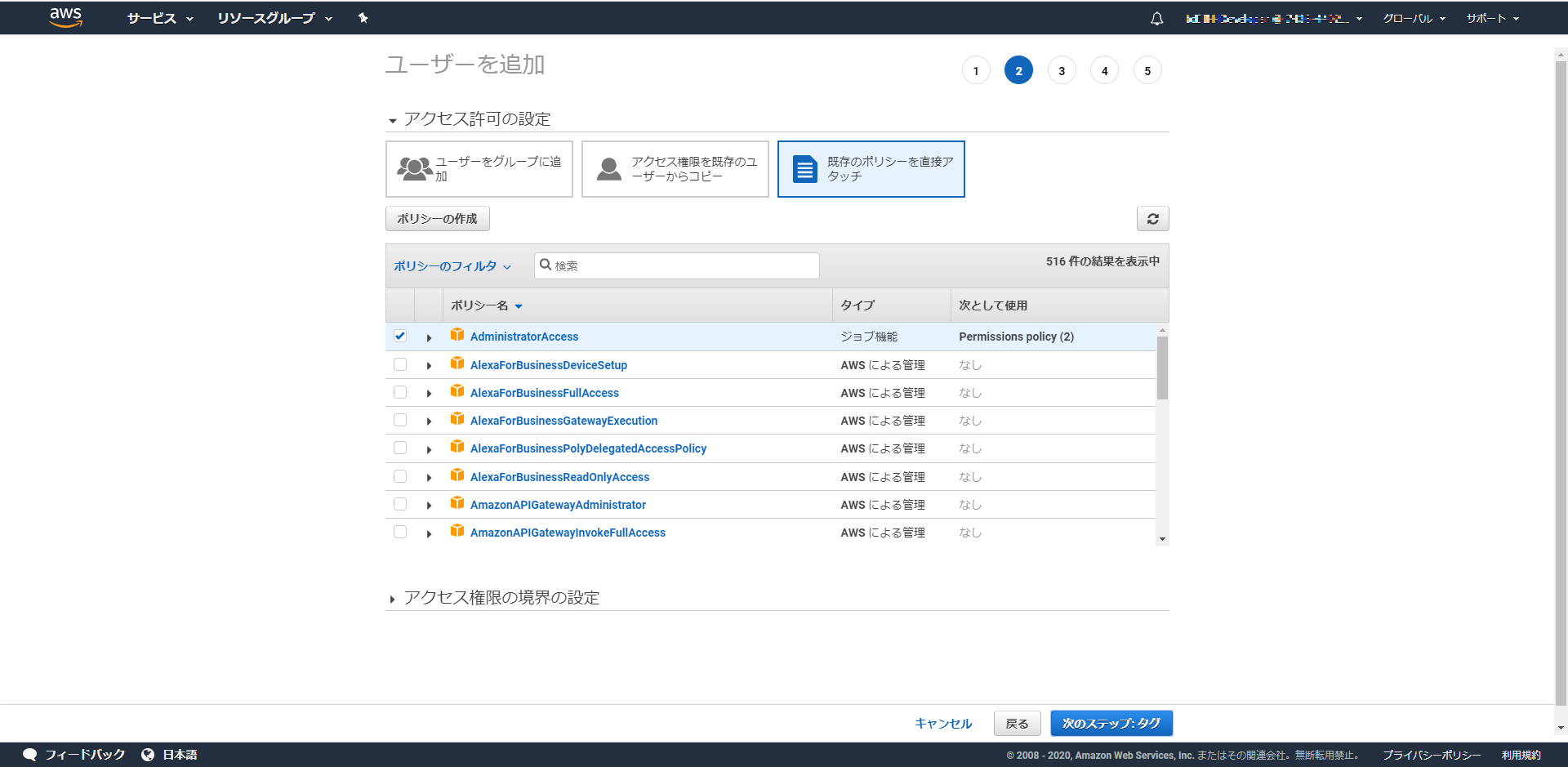Click the AlexaForBusinessDeviceSetup policy cube icon
The height and width of the screenshot is (767, 1568).
click(457, 363)
